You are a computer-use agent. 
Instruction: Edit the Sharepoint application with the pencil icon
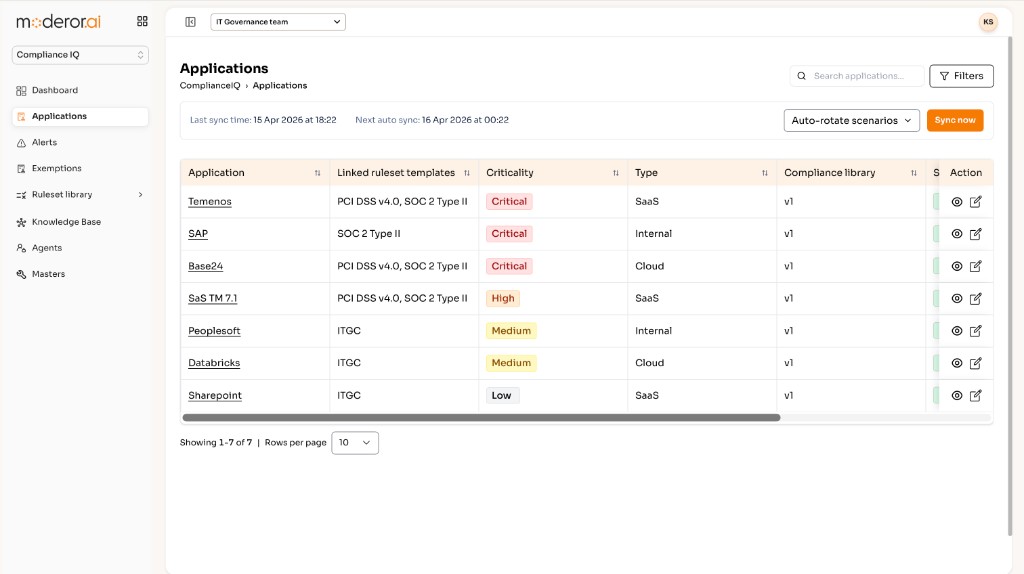click(976, 396)
